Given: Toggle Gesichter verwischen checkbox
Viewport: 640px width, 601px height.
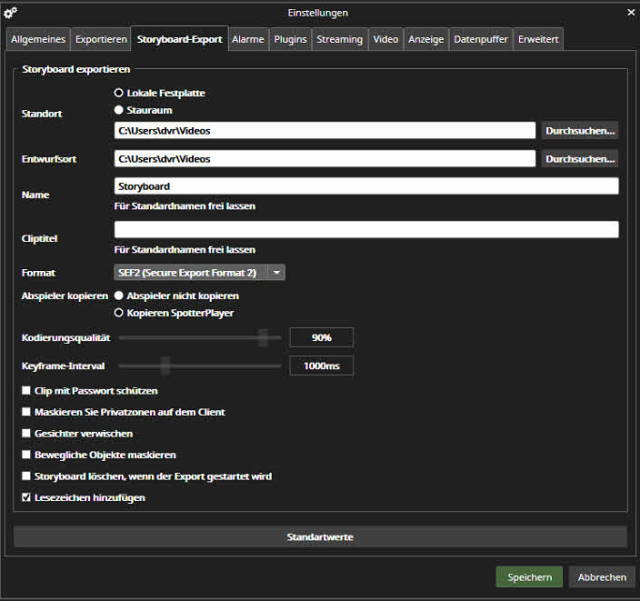Looking at the screenshot, I should (x=26, y=434).
